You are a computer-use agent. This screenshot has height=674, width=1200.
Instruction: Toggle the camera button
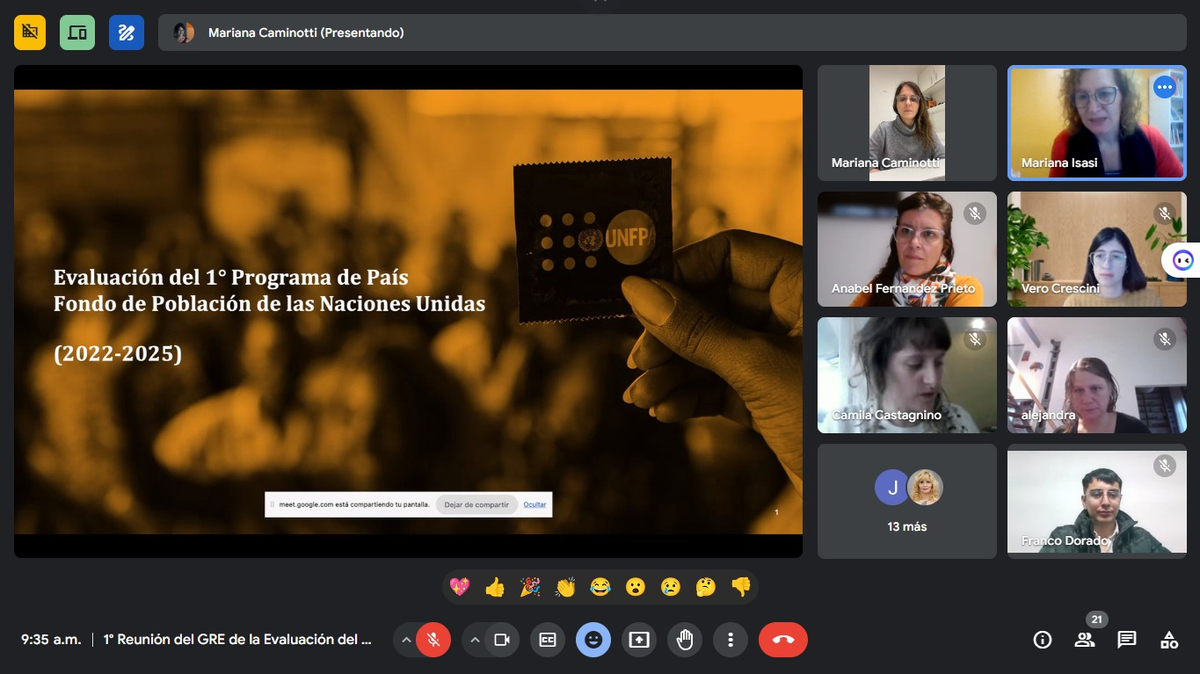(x=502, y=640)
